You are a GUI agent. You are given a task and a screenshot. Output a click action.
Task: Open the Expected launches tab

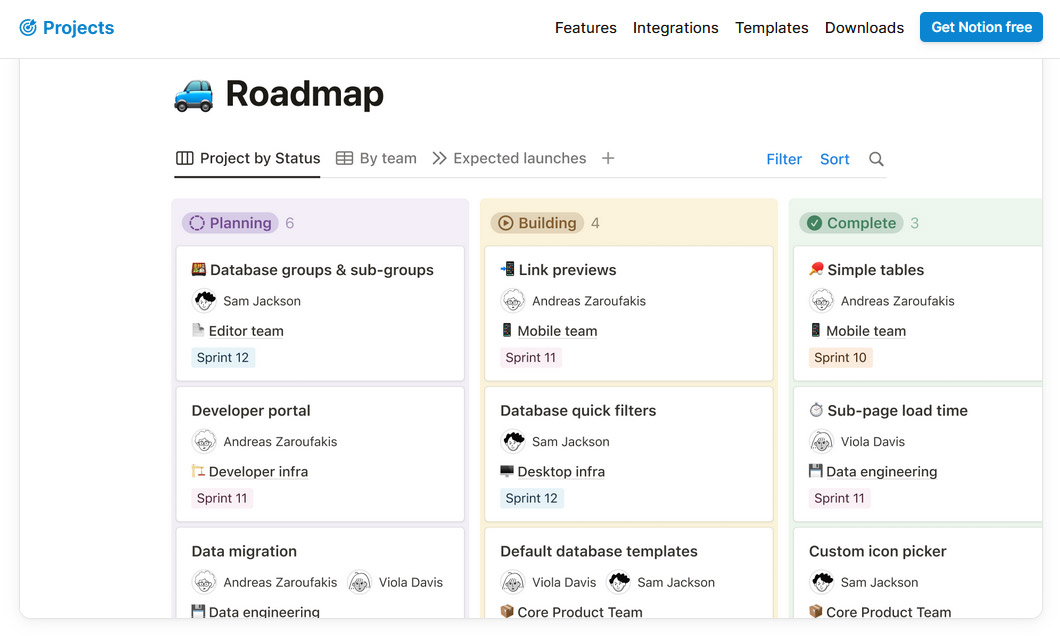point(509,158)
